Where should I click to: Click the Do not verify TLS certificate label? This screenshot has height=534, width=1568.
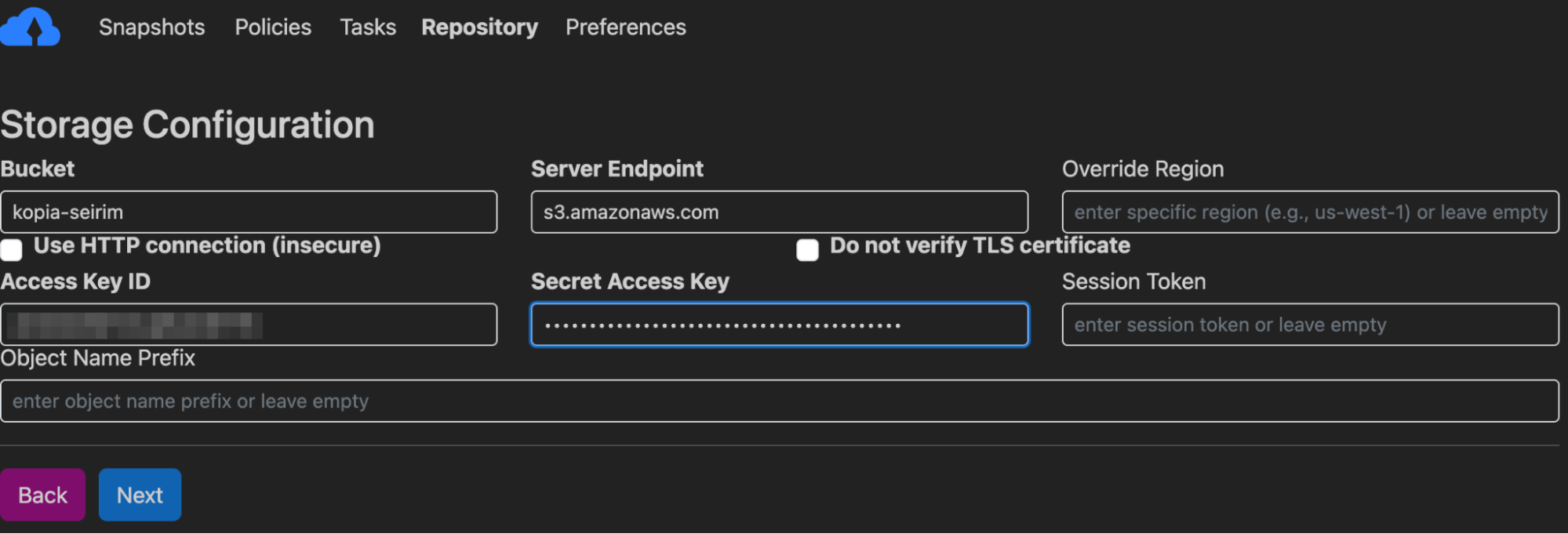pos(980,245)
